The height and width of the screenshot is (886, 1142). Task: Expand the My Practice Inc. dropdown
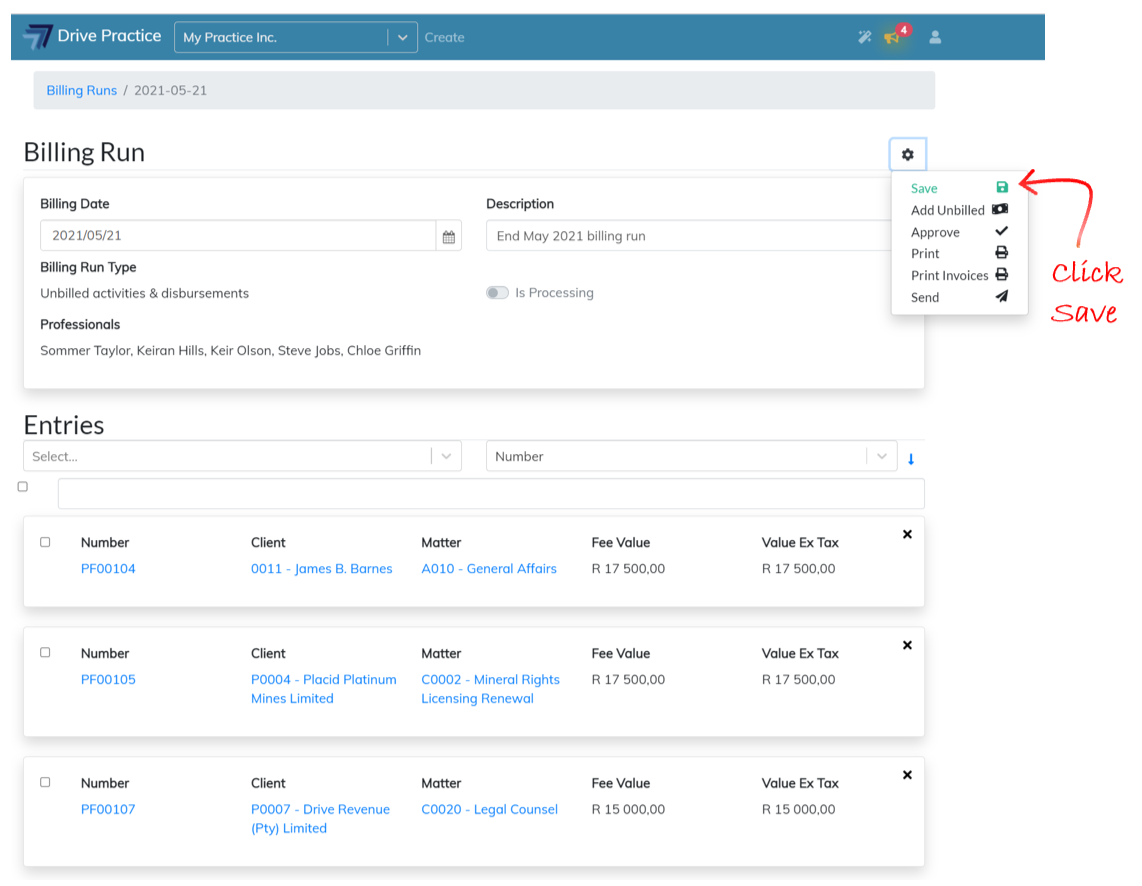point(402,38)
